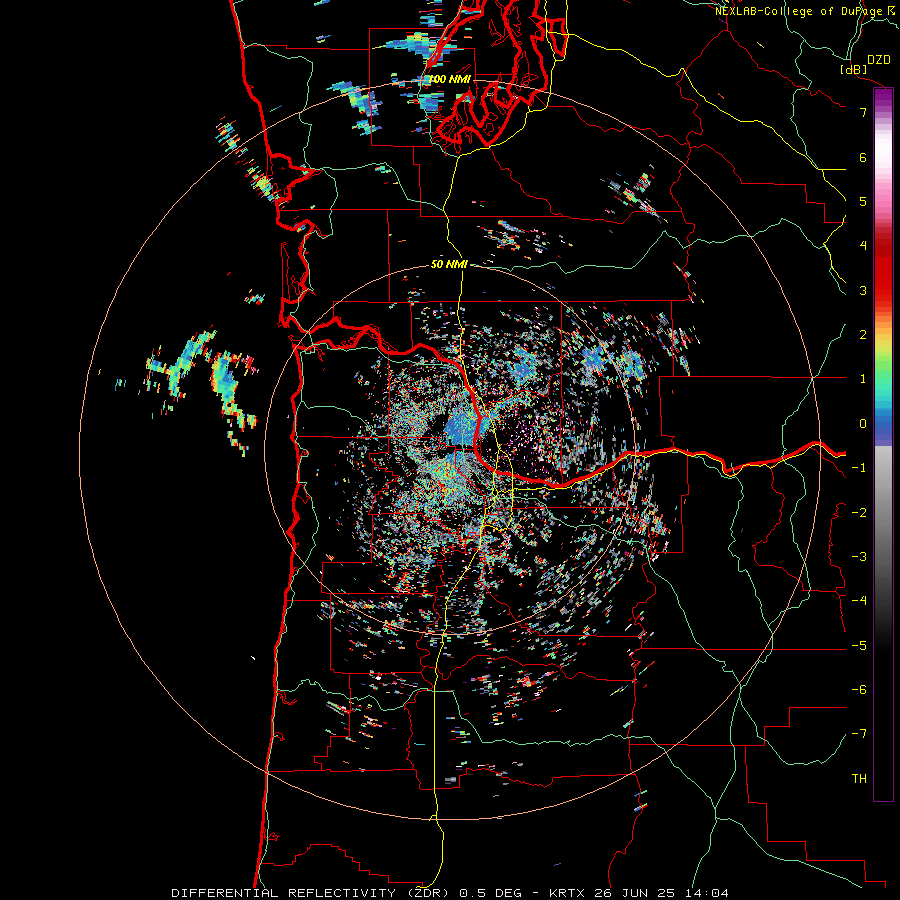900x900 pixels.
Task: Click the 0.5 DEG elevation text
Action: coord(491,893)
